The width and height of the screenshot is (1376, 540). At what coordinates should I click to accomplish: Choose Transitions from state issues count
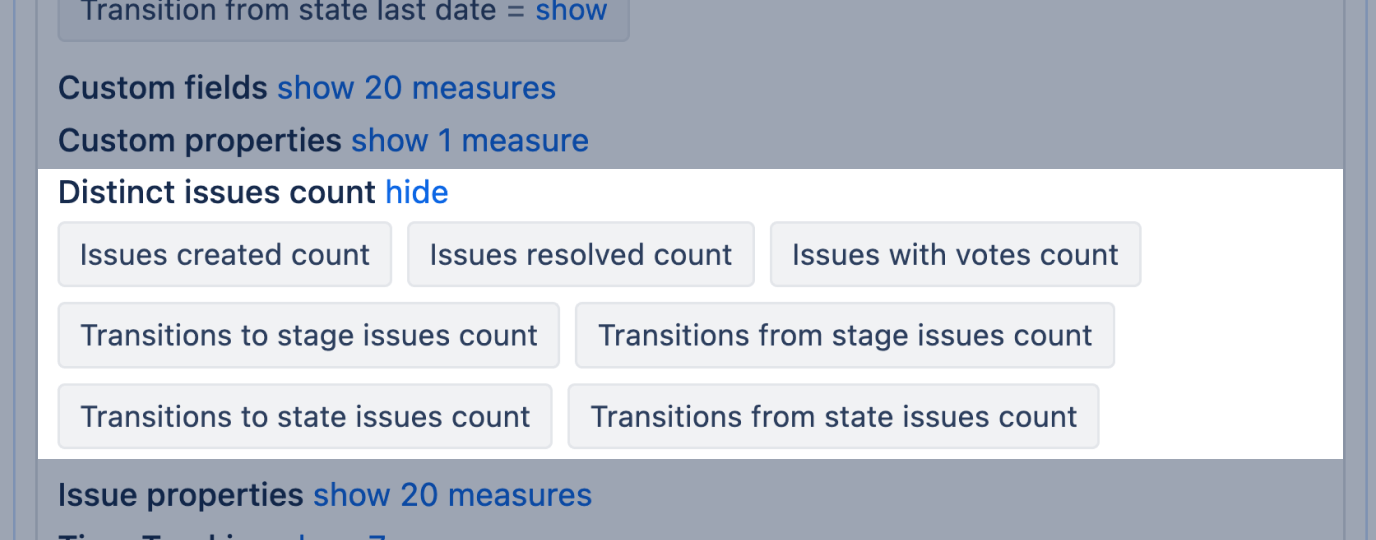pyautogui.click(x=833, y=416)
